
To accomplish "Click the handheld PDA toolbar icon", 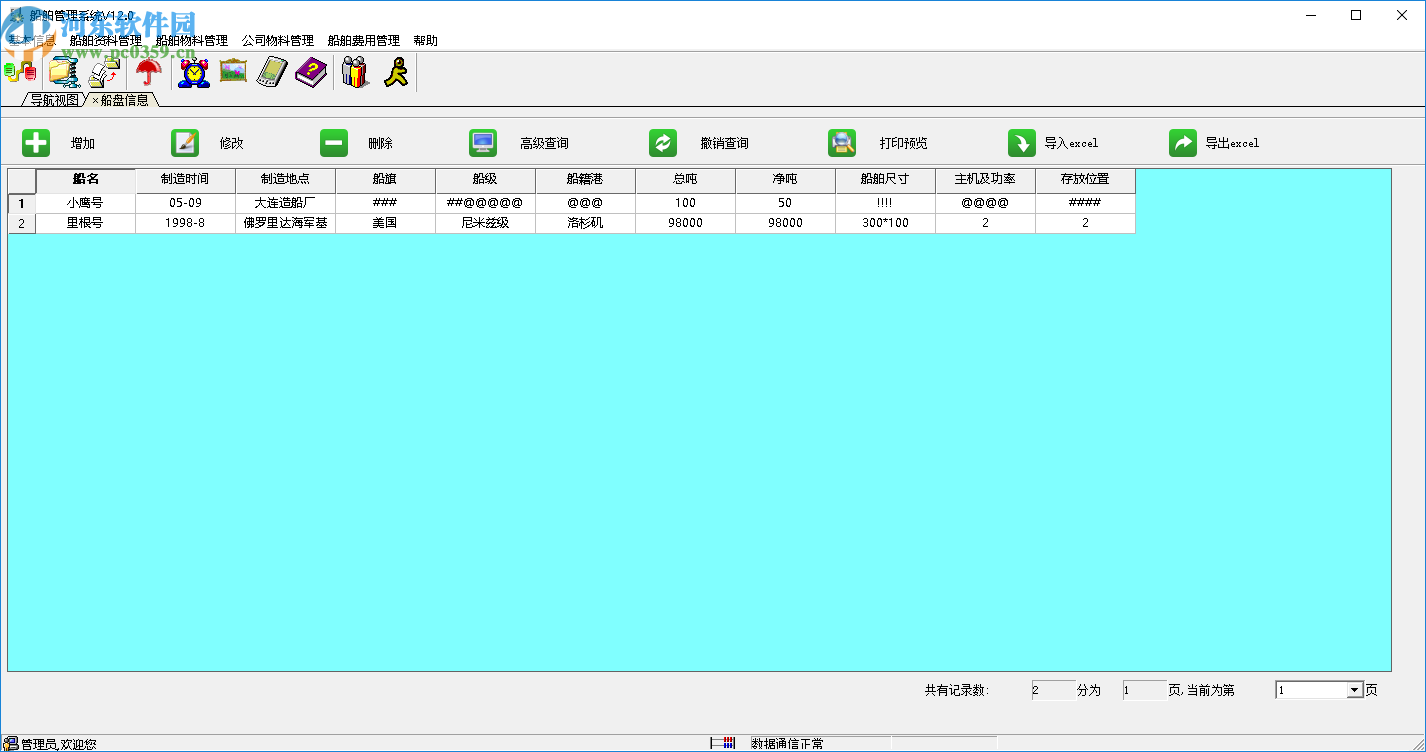I will click(x=272, y=72).
